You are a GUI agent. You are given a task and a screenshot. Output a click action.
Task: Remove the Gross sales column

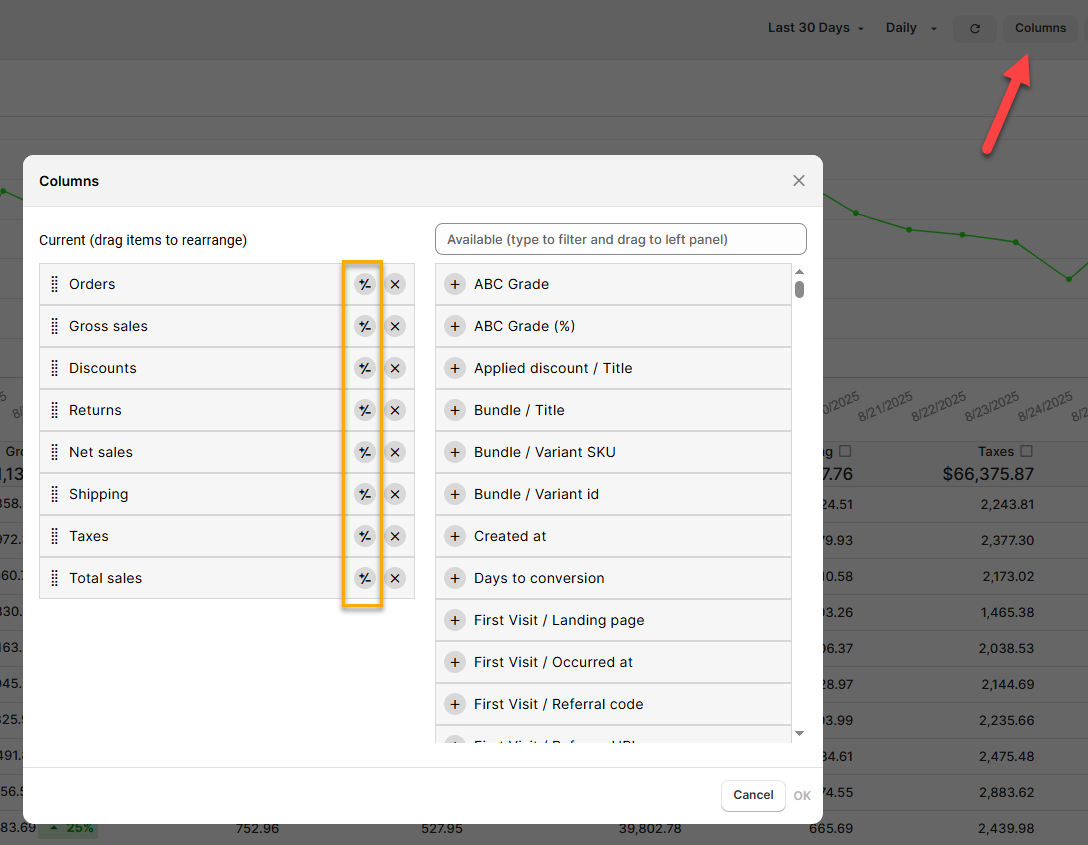click(395, 326)
